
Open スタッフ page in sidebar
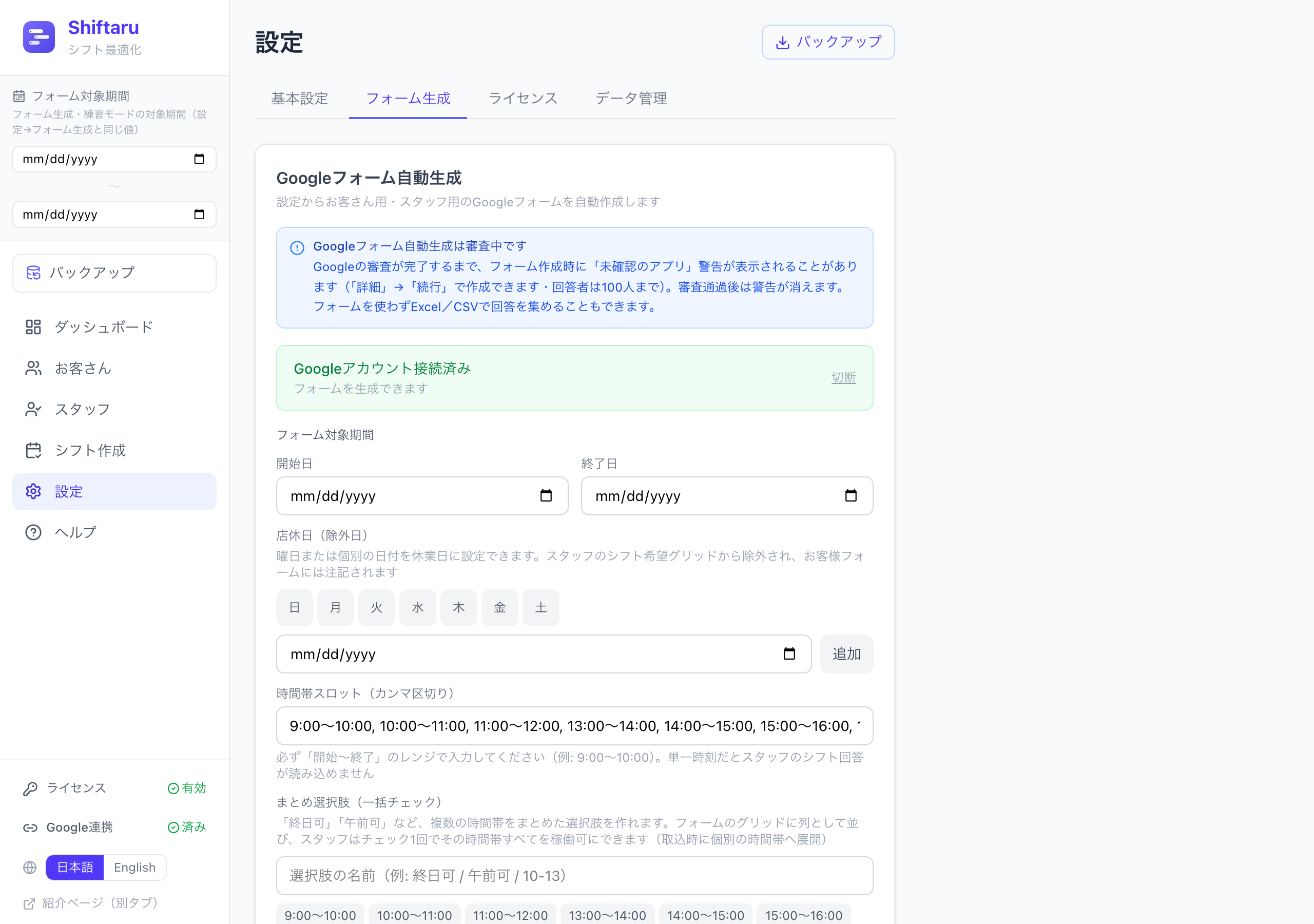point(114,409)
